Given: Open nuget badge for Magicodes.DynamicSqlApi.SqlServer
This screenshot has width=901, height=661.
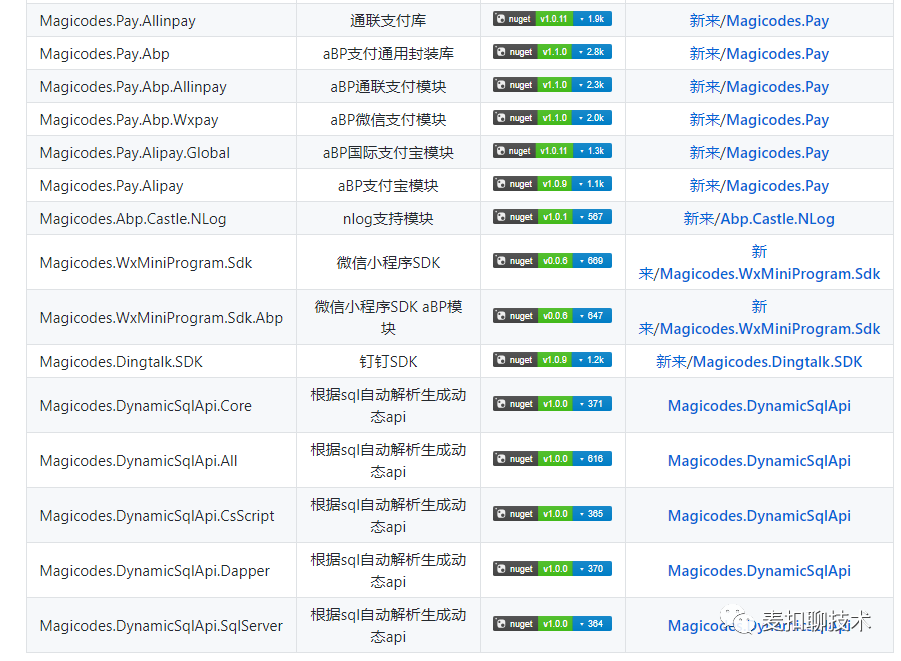Looking at the screenshot, I should click(552, 624).
